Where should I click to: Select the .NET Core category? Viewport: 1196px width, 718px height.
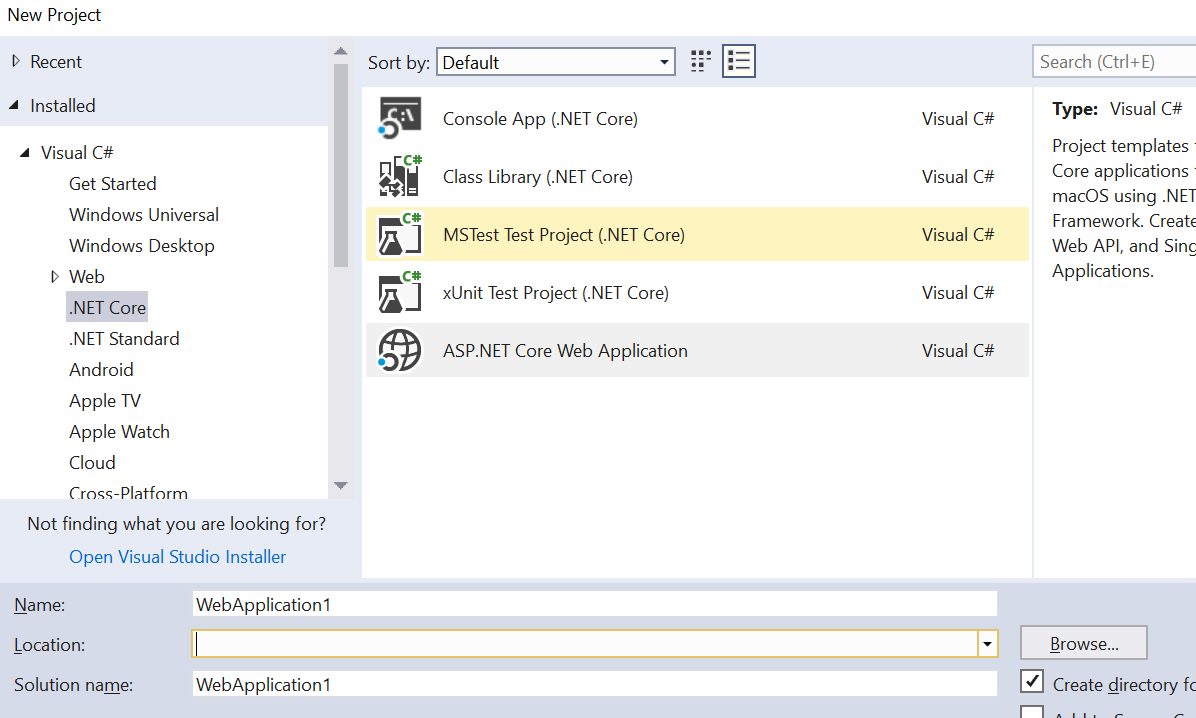click(x=107, y=307)
